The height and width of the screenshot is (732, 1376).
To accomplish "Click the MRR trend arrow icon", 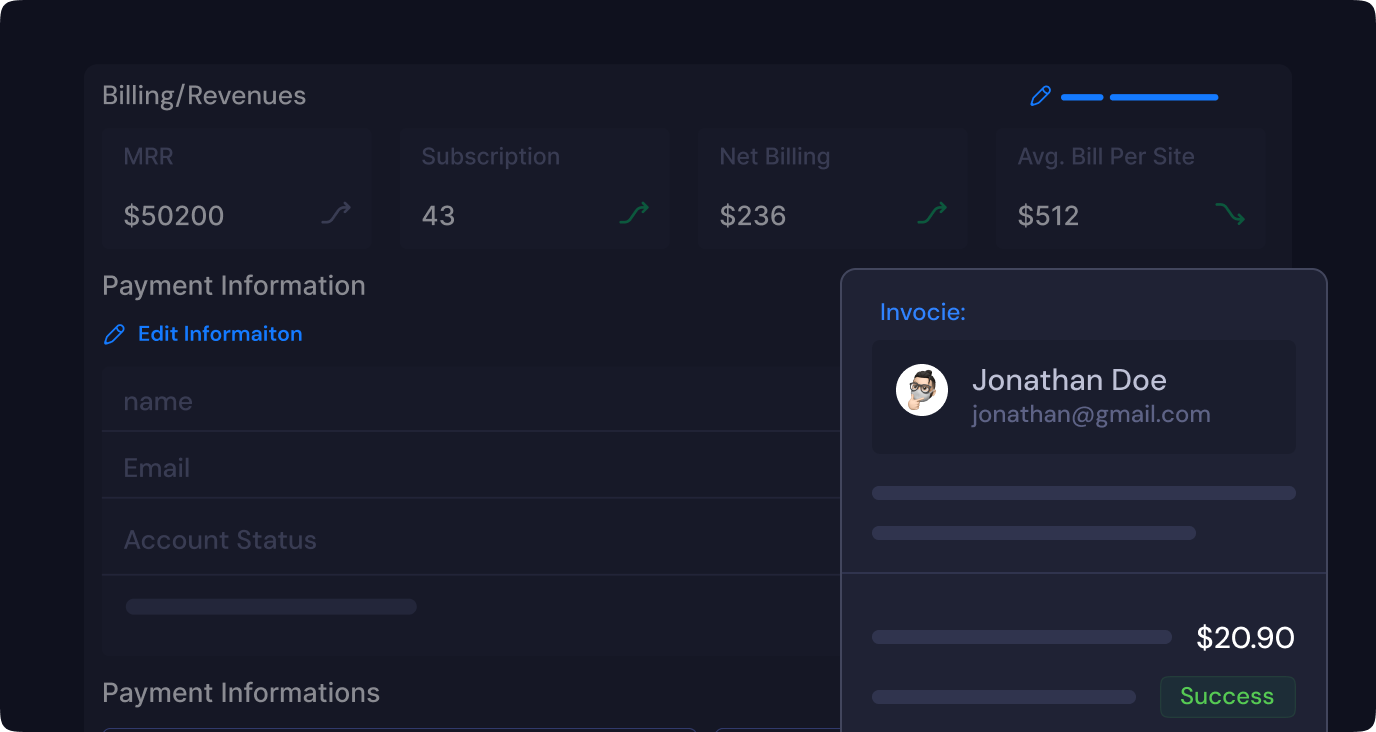I will pyautogui.click(x=336, y=213).
